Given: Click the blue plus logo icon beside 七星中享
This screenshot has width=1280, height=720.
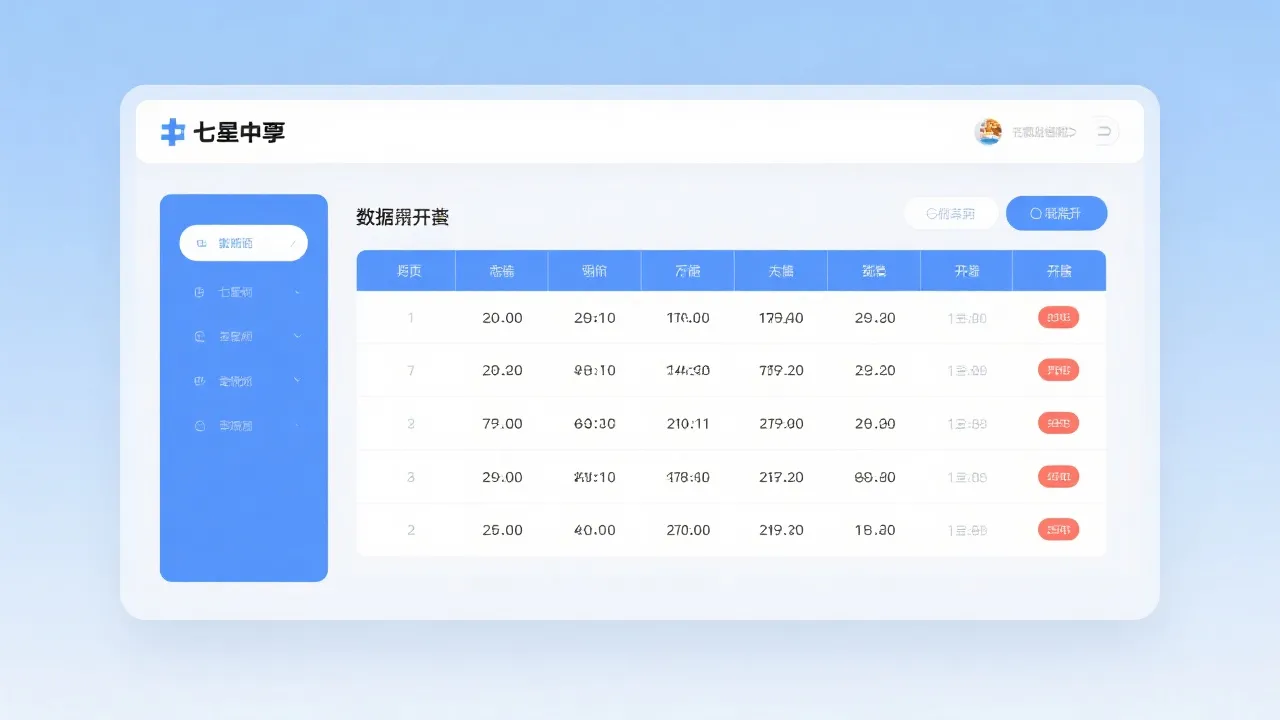Looking at the screenshot, I should [x=172, y=131].
